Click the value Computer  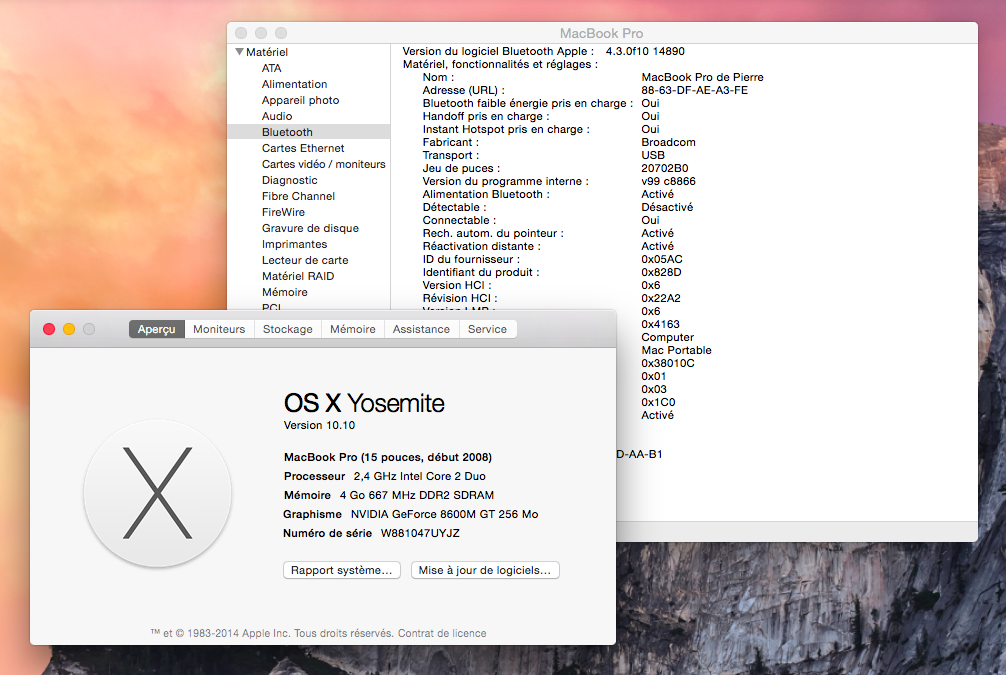pyautogui.click(x=668, y=338)
